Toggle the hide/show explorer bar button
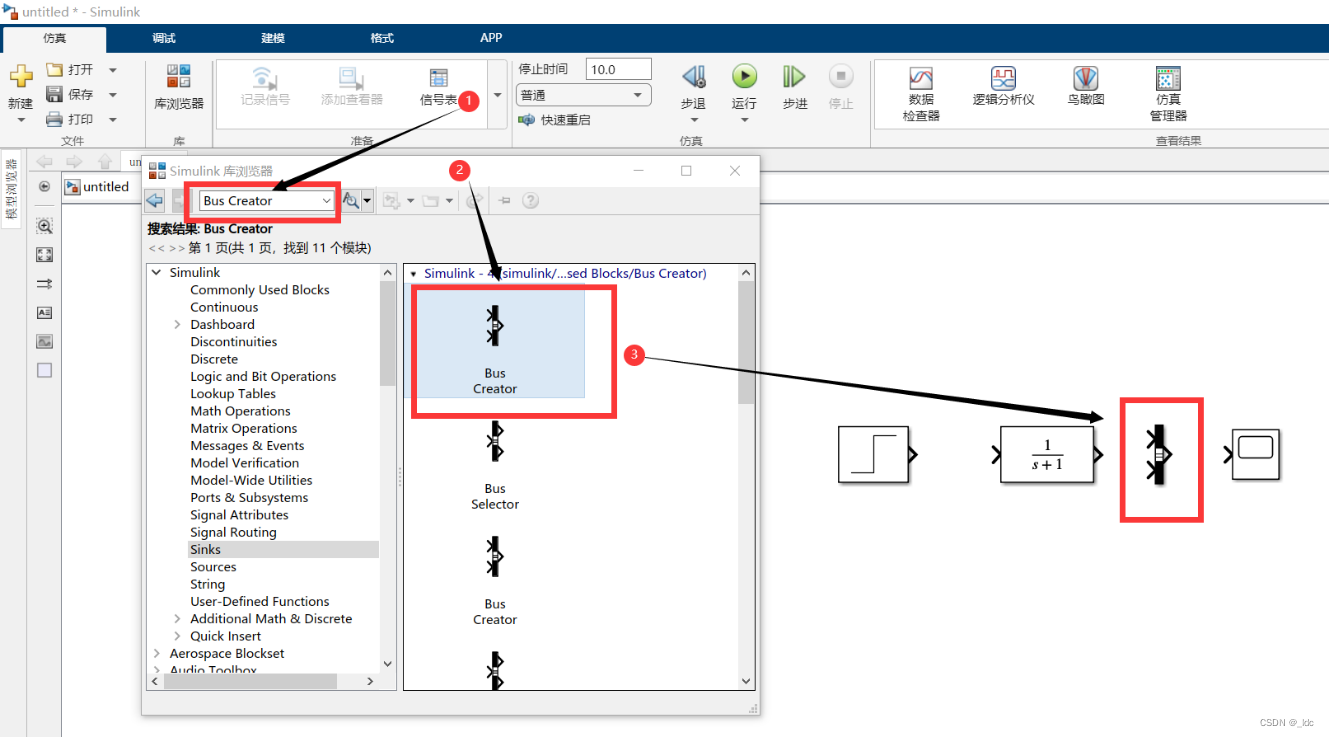Viewport: 1329px width, 737px height. pos(44,187)
